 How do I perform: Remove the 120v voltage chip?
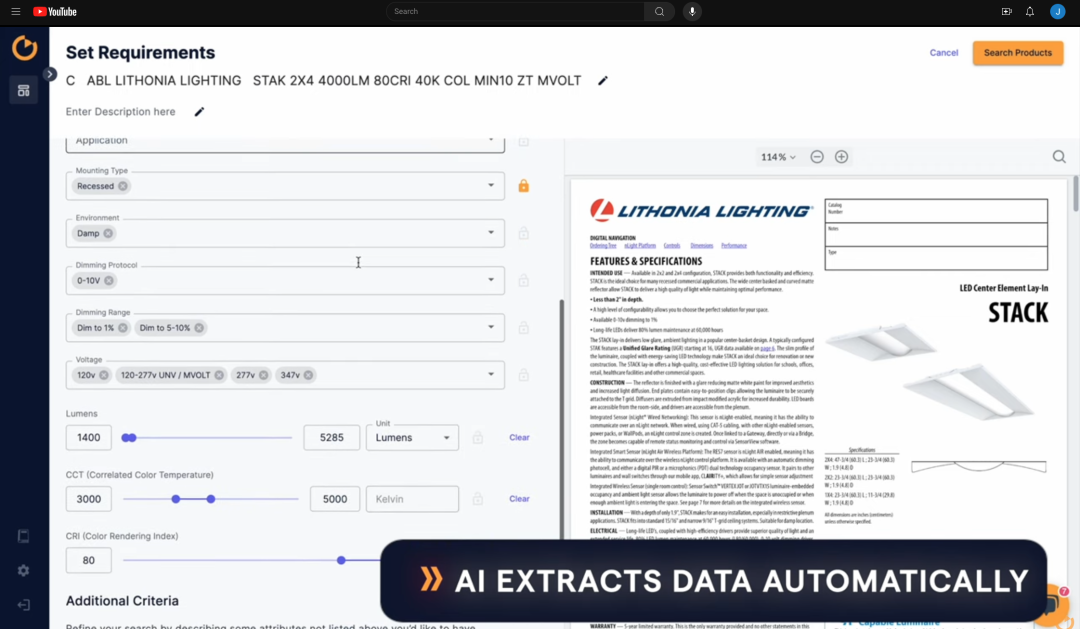pos(103,375)
